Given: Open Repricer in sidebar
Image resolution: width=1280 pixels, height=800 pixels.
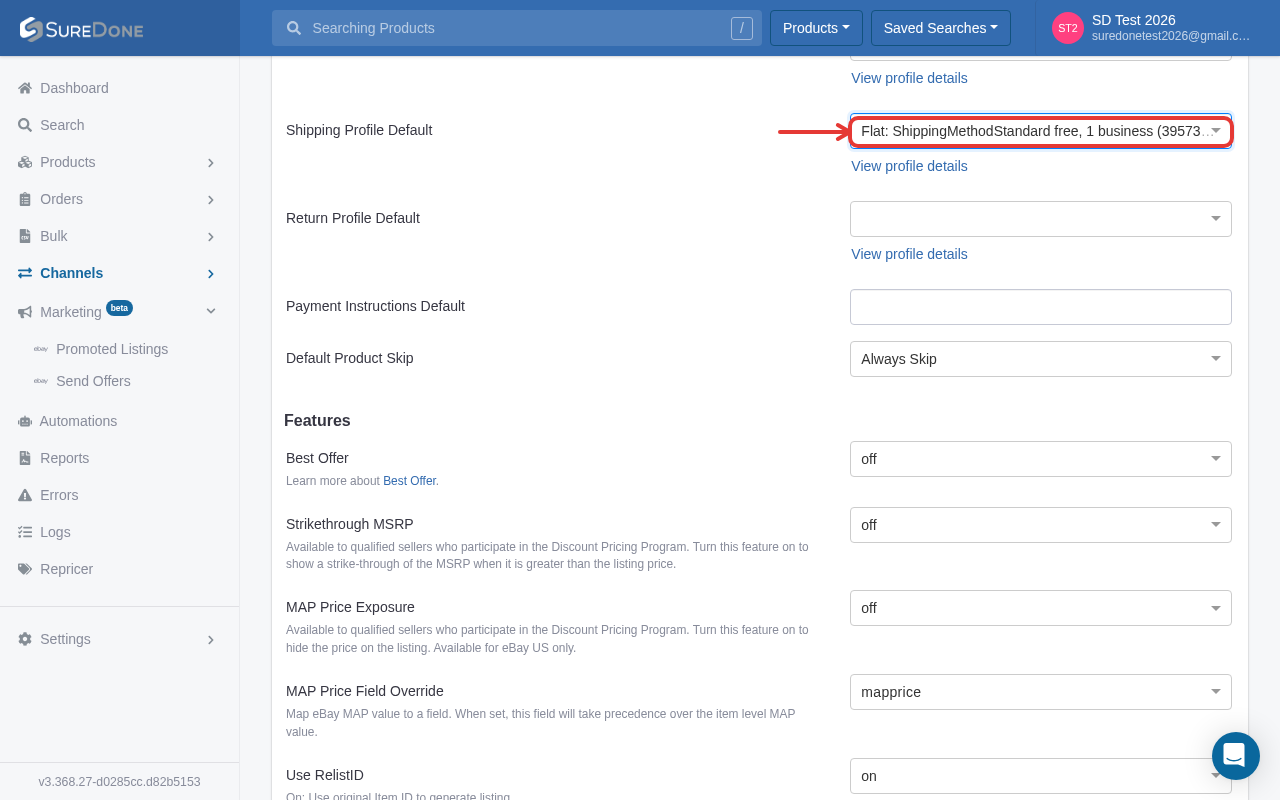Looking at the screenshot, I should point(66,569).
